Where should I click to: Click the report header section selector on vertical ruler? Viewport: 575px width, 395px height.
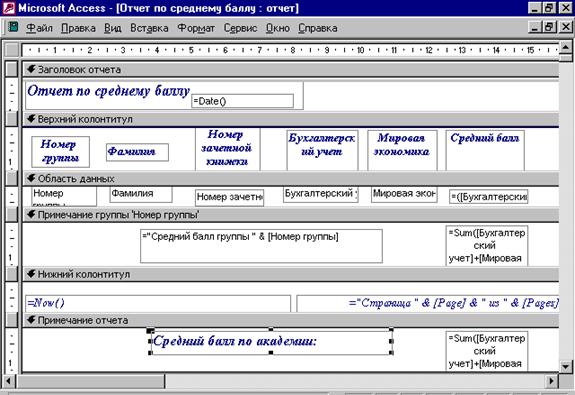click(12, 69)
